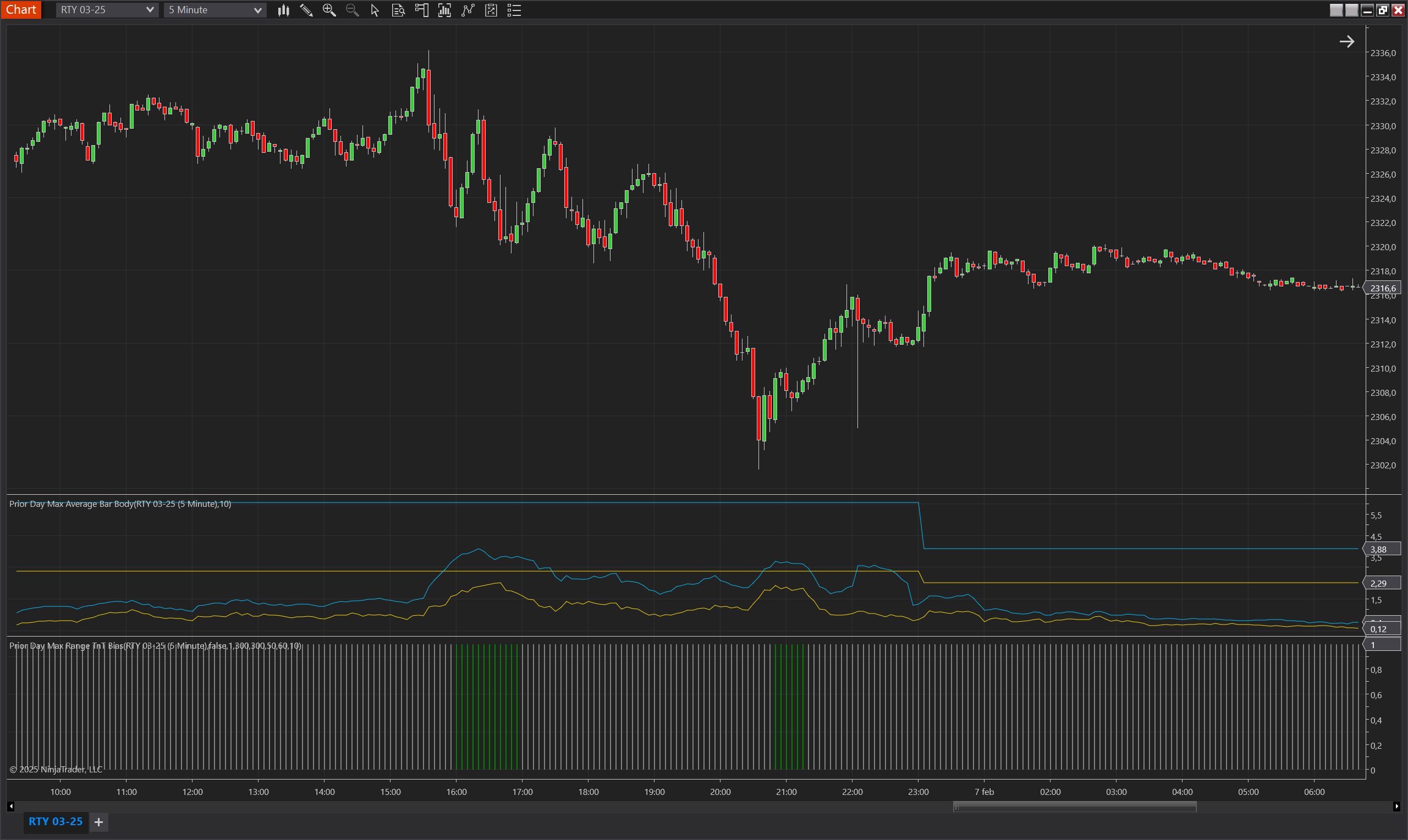Viewport: 1408px width, 840px height.
Task: Select the Zoom In magnifier tool
Action: [329, 10]
